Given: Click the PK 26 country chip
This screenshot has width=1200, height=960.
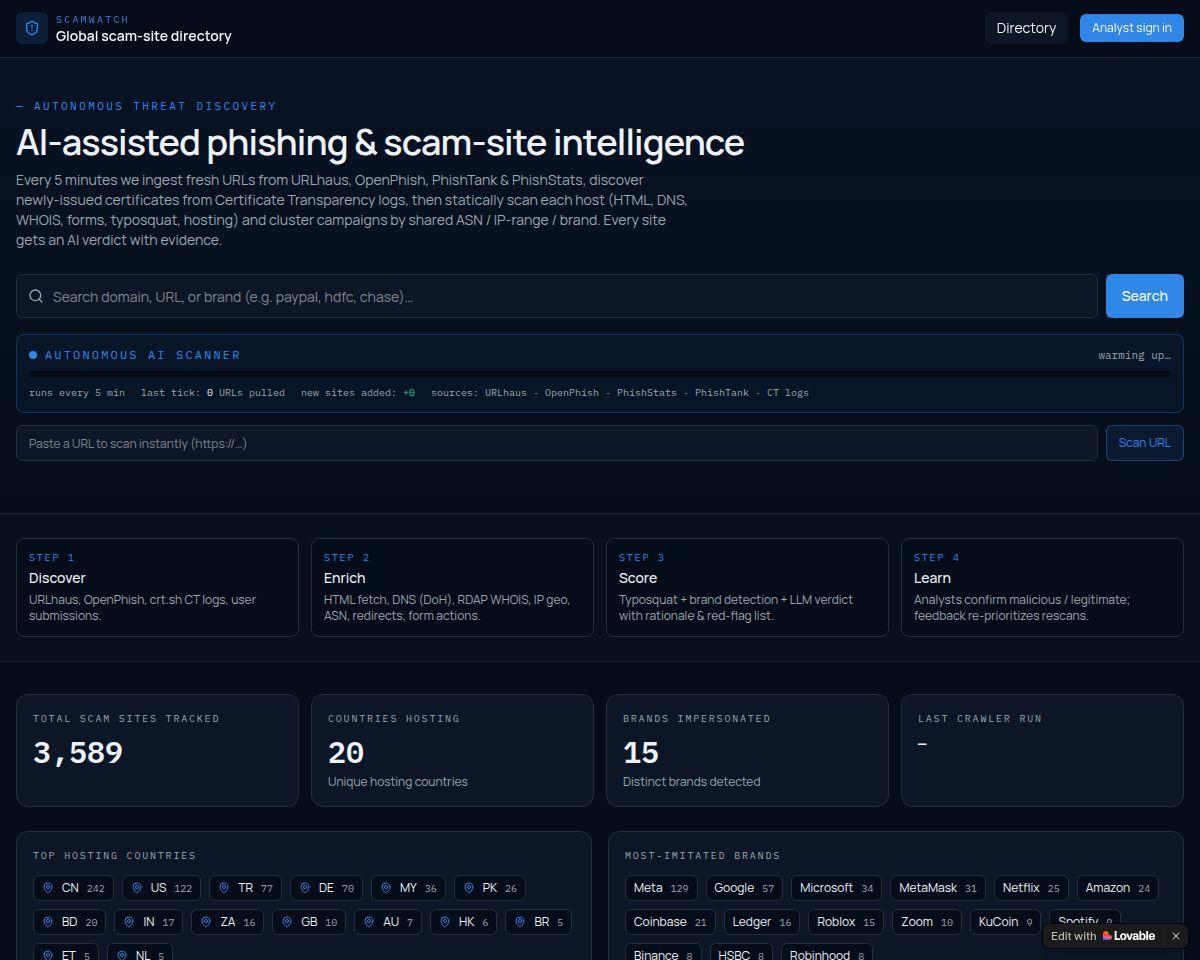Looking at the screenshot, I should click(x=489, y=888).
